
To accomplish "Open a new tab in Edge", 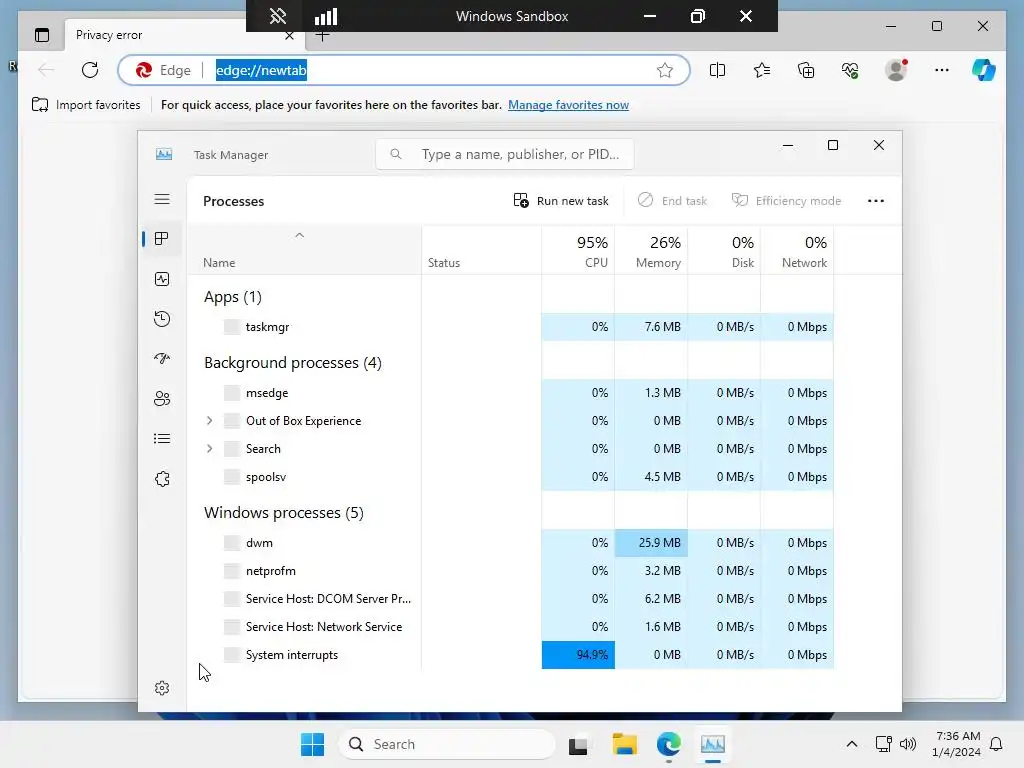I will 323,37.
